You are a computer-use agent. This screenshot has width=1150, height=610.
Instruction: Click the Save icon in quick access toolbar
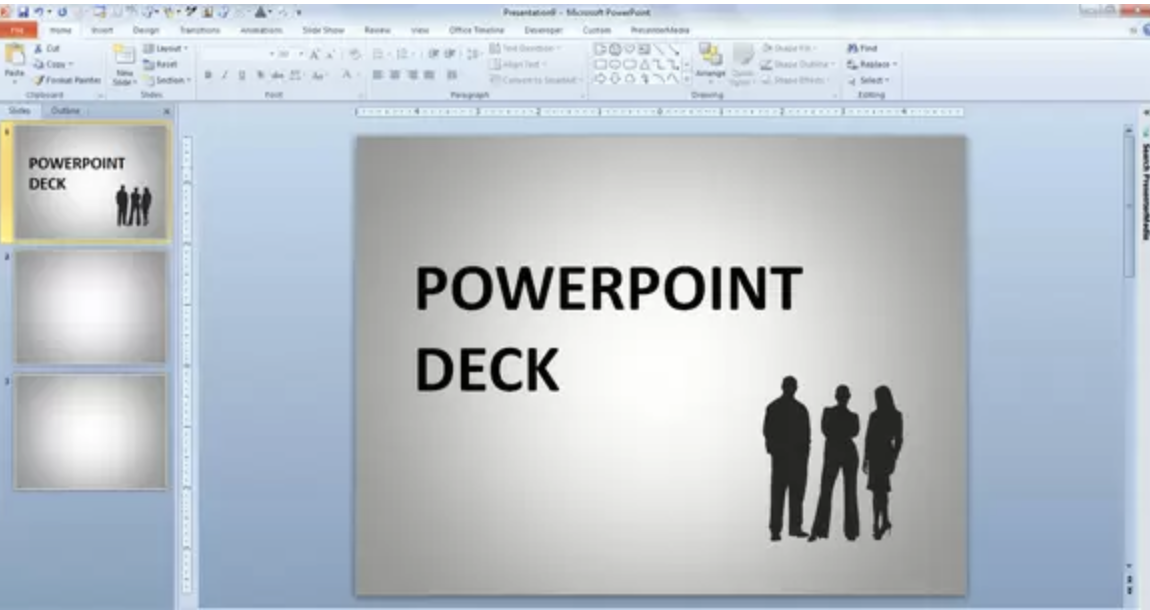click(22, 12)
